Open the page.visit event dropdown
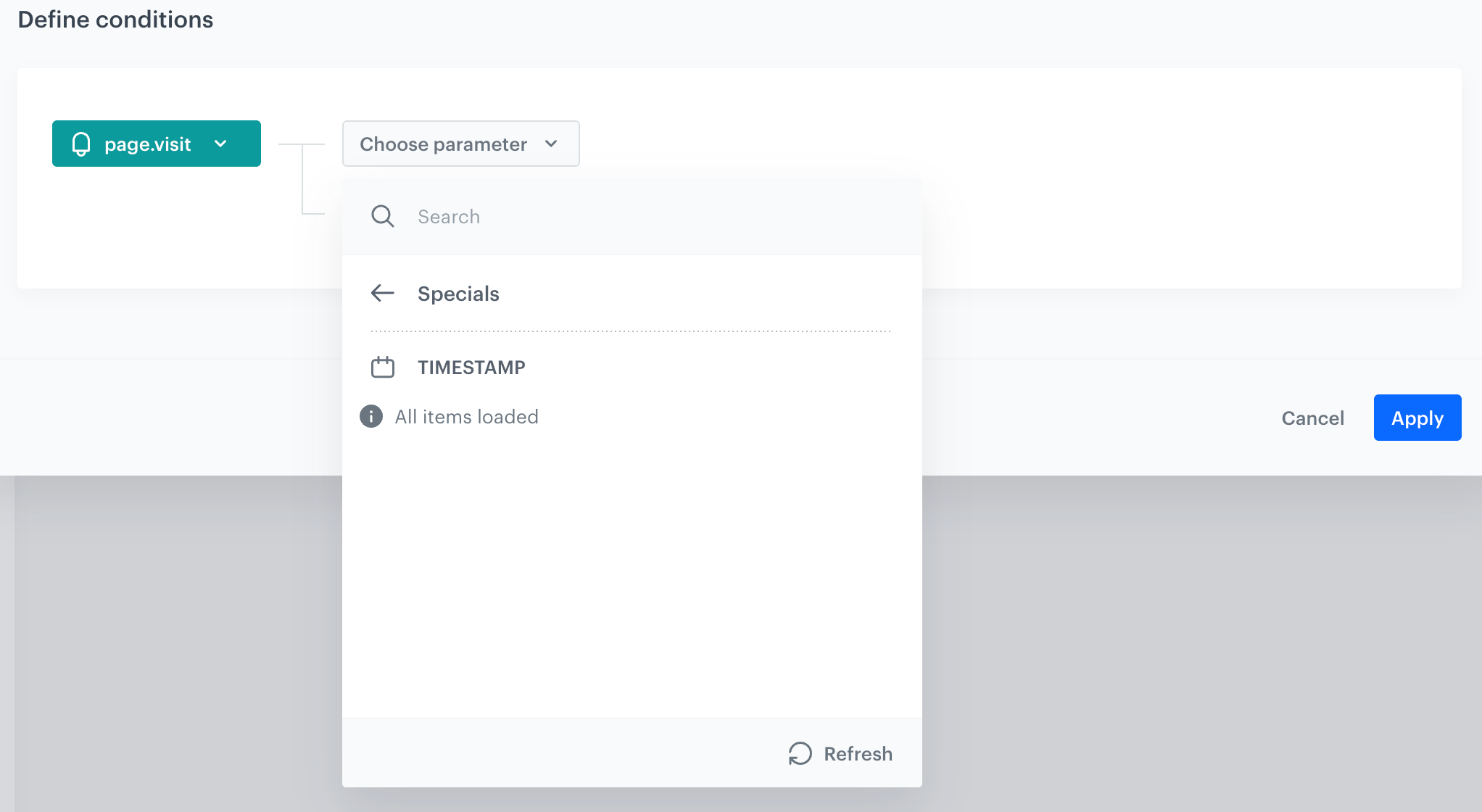Image resolution: width=1482 pixels, height=812 pixels. [157, 144]
